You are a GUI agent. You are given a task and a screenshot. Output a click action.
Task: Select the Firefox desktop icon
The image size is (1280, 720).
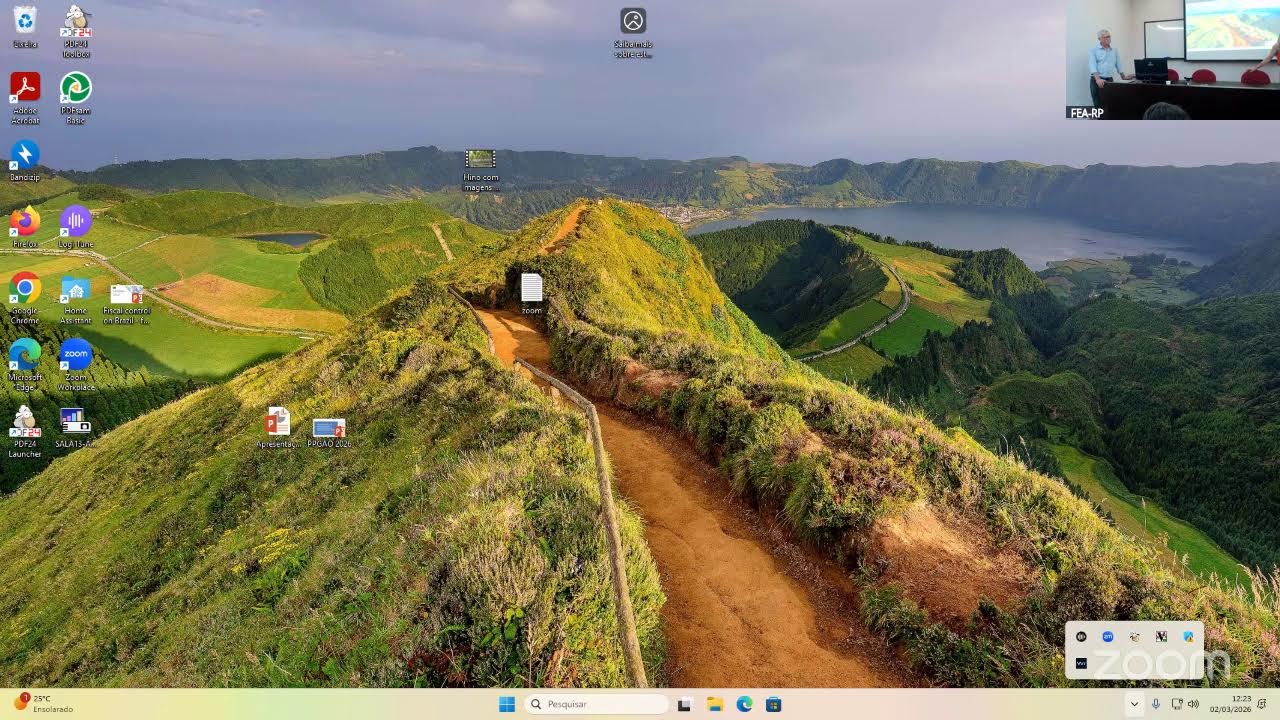(25, 227)
